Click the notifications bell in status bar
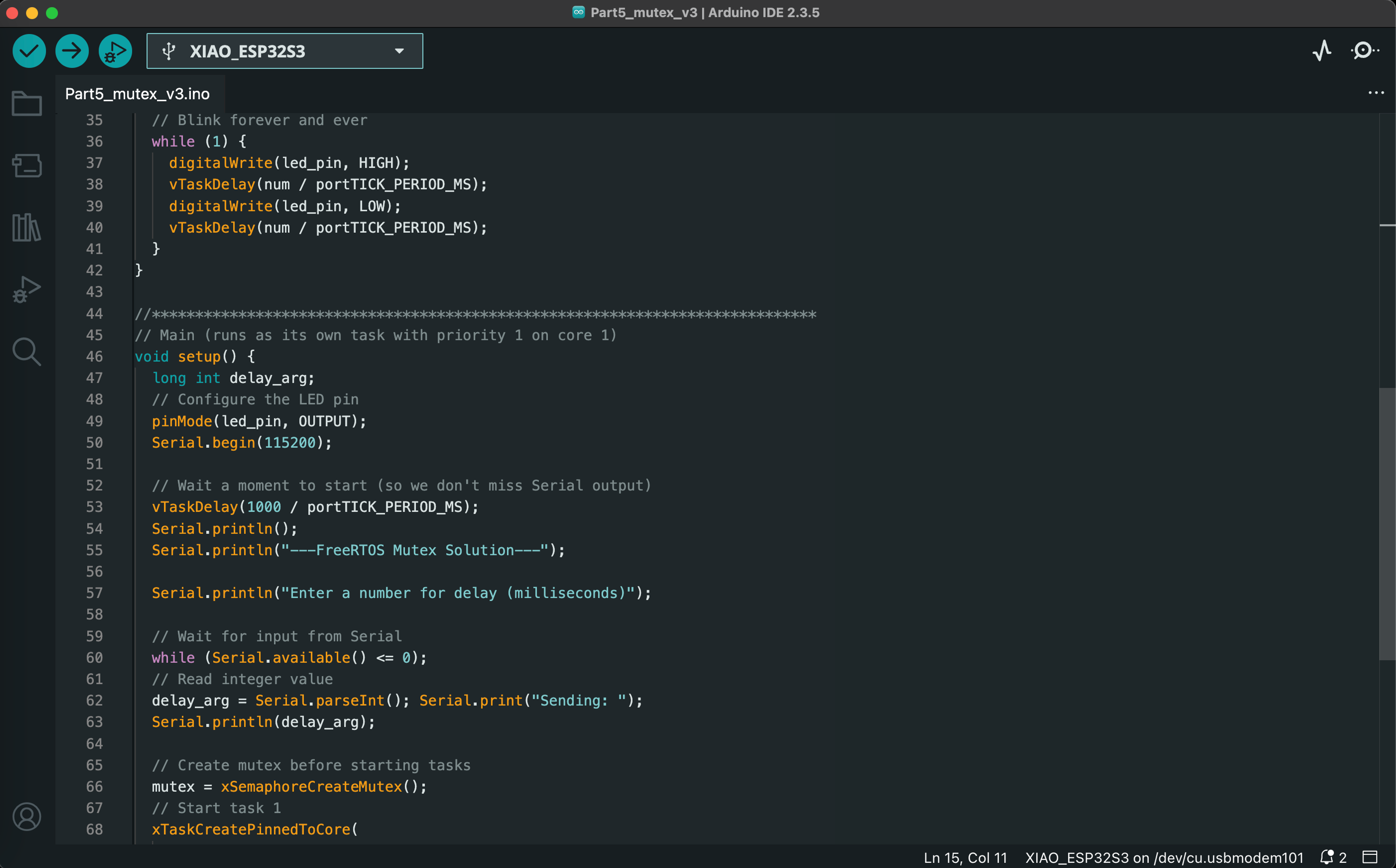The image size is (1396, 868). (1327, 857)
